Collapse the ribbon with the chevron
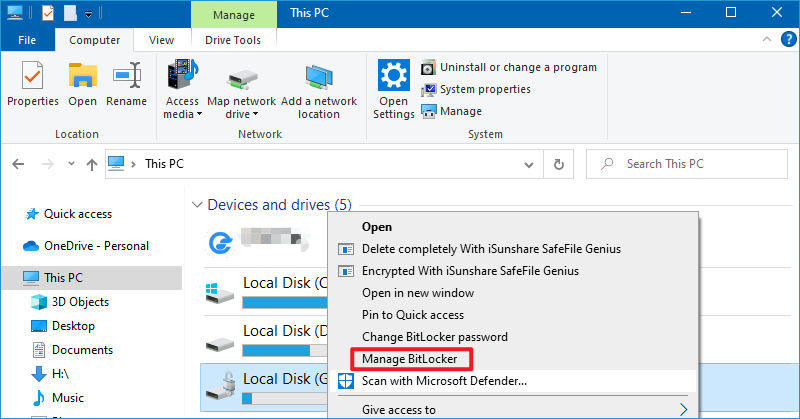This screenshot has width=800, height=419. (x=767, y=39)
